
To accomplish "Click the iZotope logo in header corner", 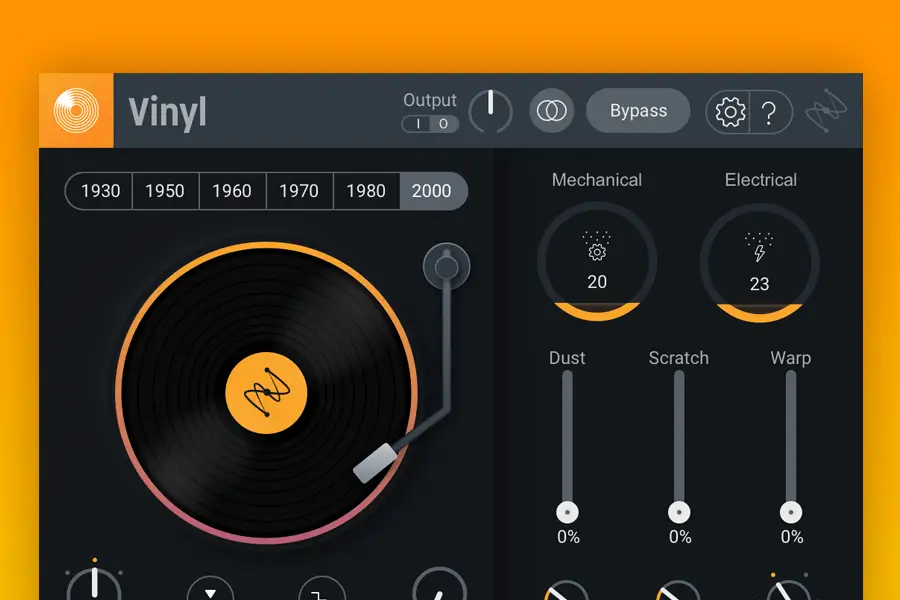I will pos(827,111).
